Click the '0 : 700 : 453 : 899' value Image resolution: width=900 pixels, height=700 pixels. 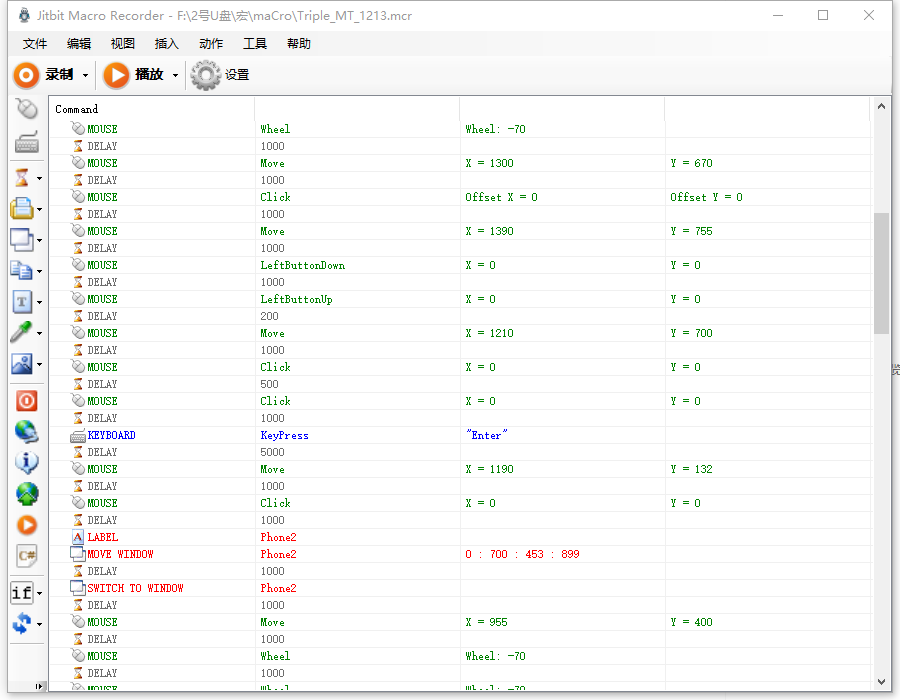point(522,554)
